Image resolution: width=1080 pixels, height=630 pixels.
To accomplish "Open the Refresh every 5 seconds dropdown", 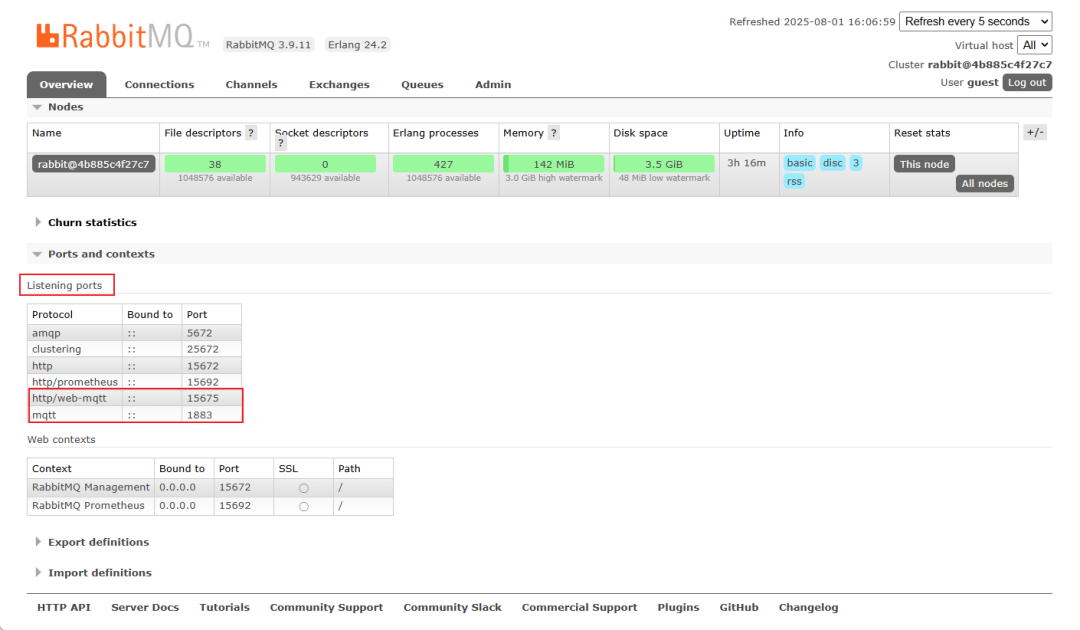I will pyautogui.click(x=975, y=21).
